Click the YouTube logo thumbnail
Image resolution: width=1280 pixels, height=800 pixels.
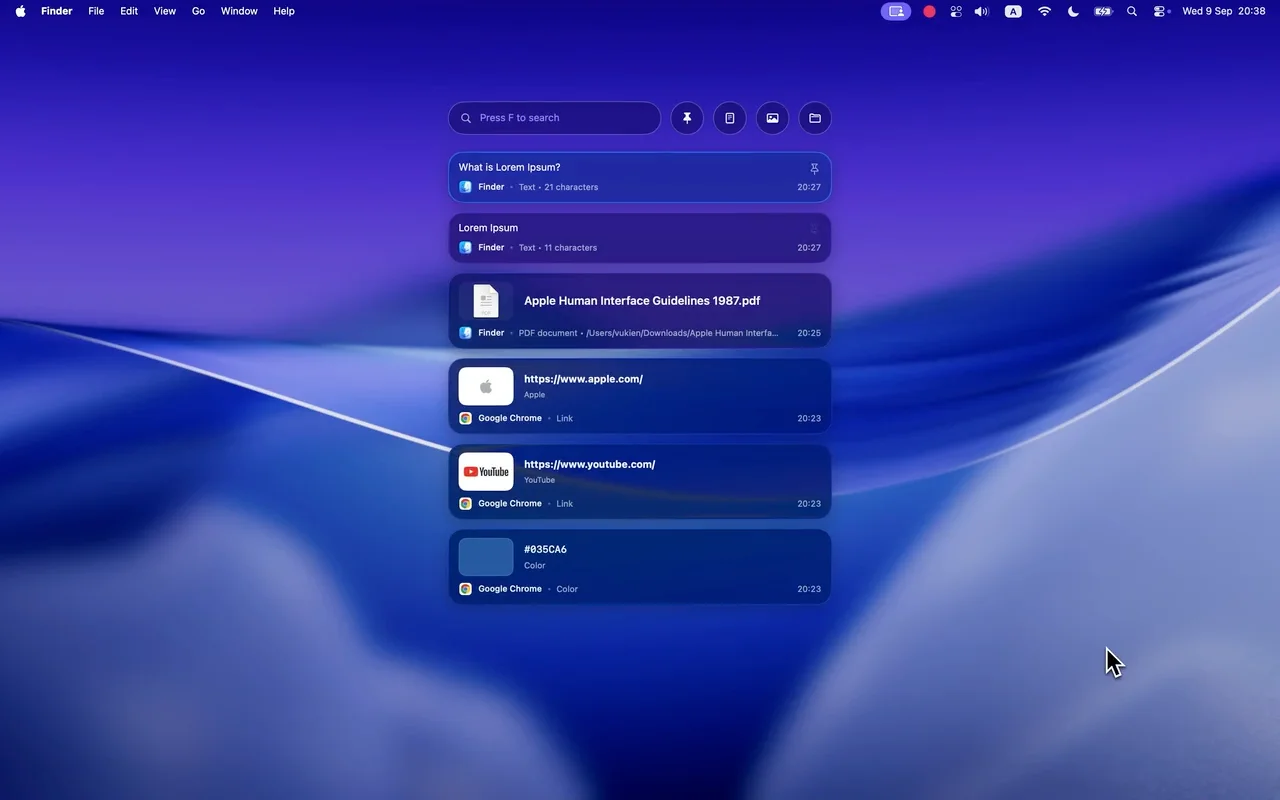(x=486, y=472)
